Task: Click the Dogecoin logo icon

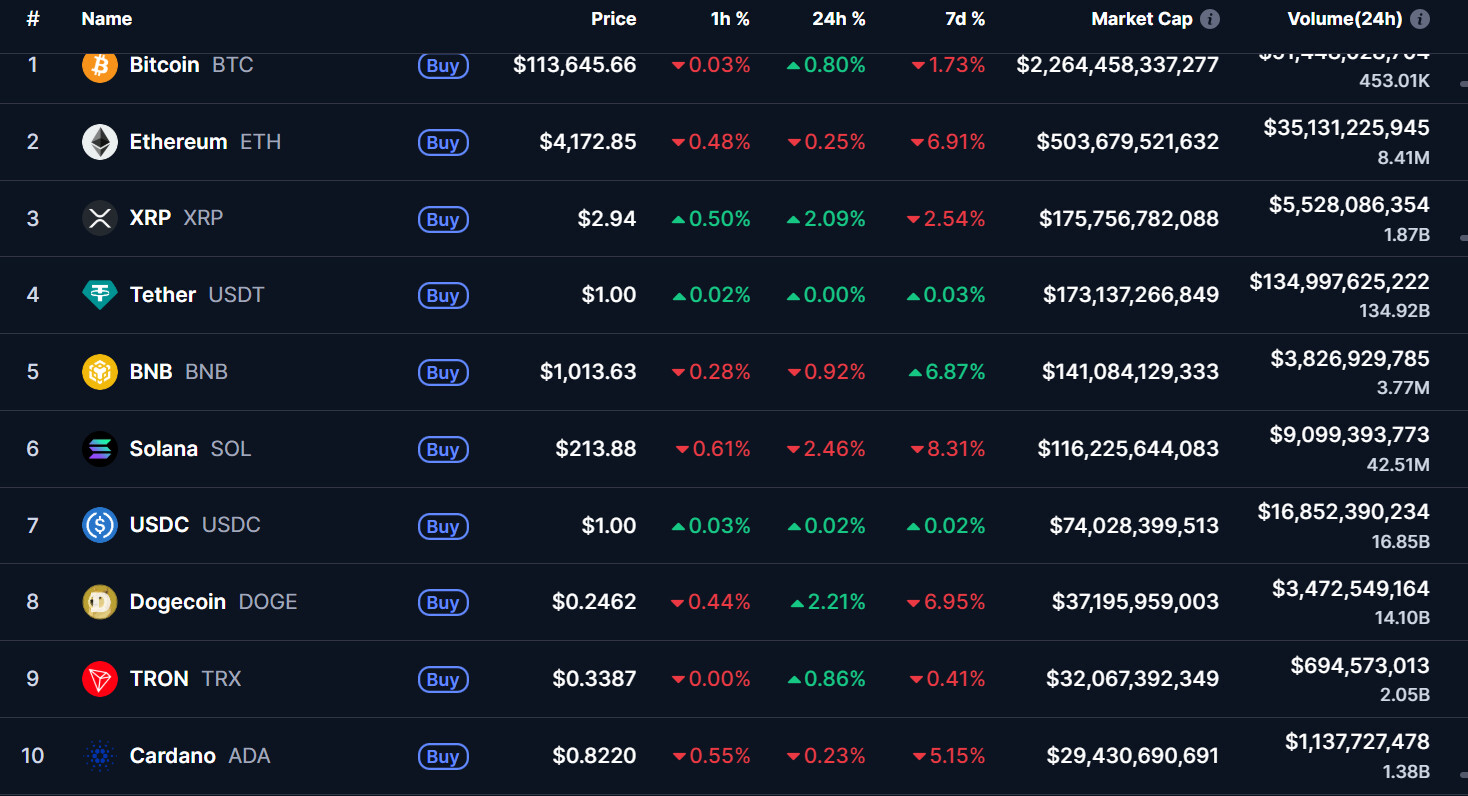Action: [99, 602]
